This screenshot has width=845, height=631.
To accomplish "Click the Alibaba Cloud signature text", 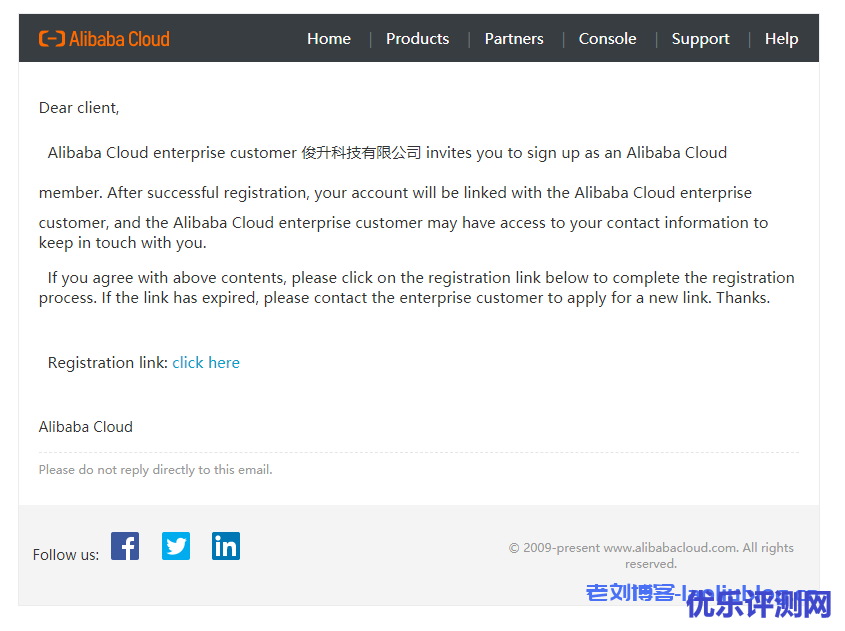I will coord(86,427).
